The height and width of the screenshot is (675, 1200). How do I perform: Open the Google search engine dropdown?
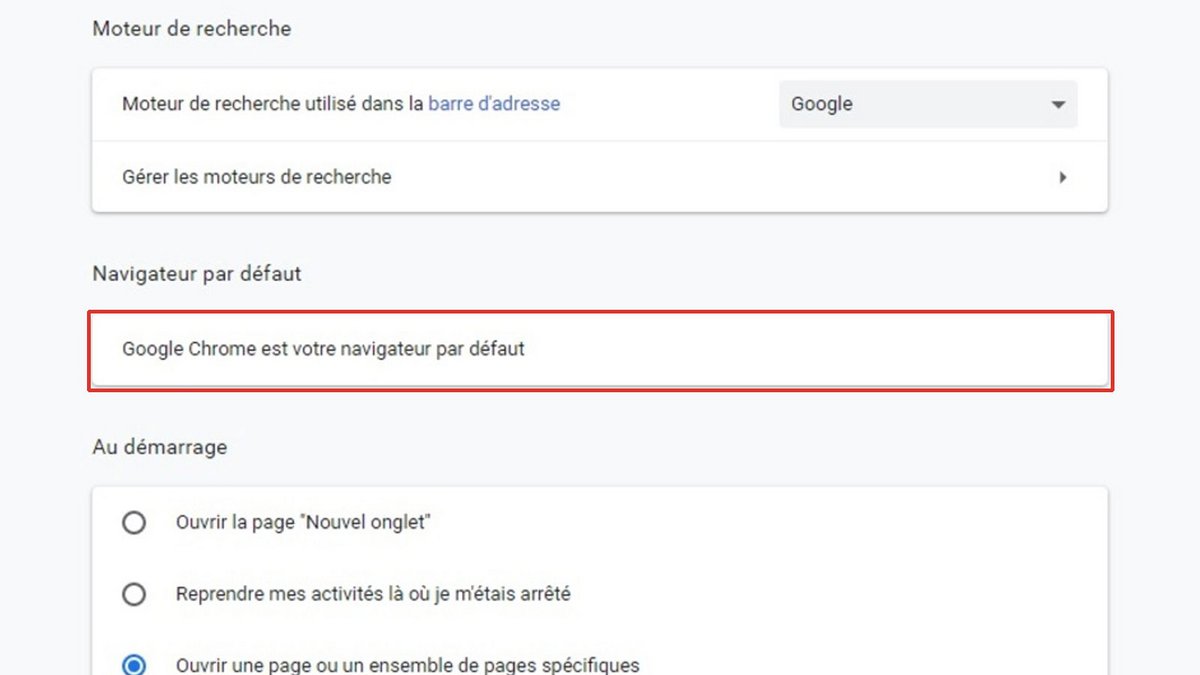(927, 104)
